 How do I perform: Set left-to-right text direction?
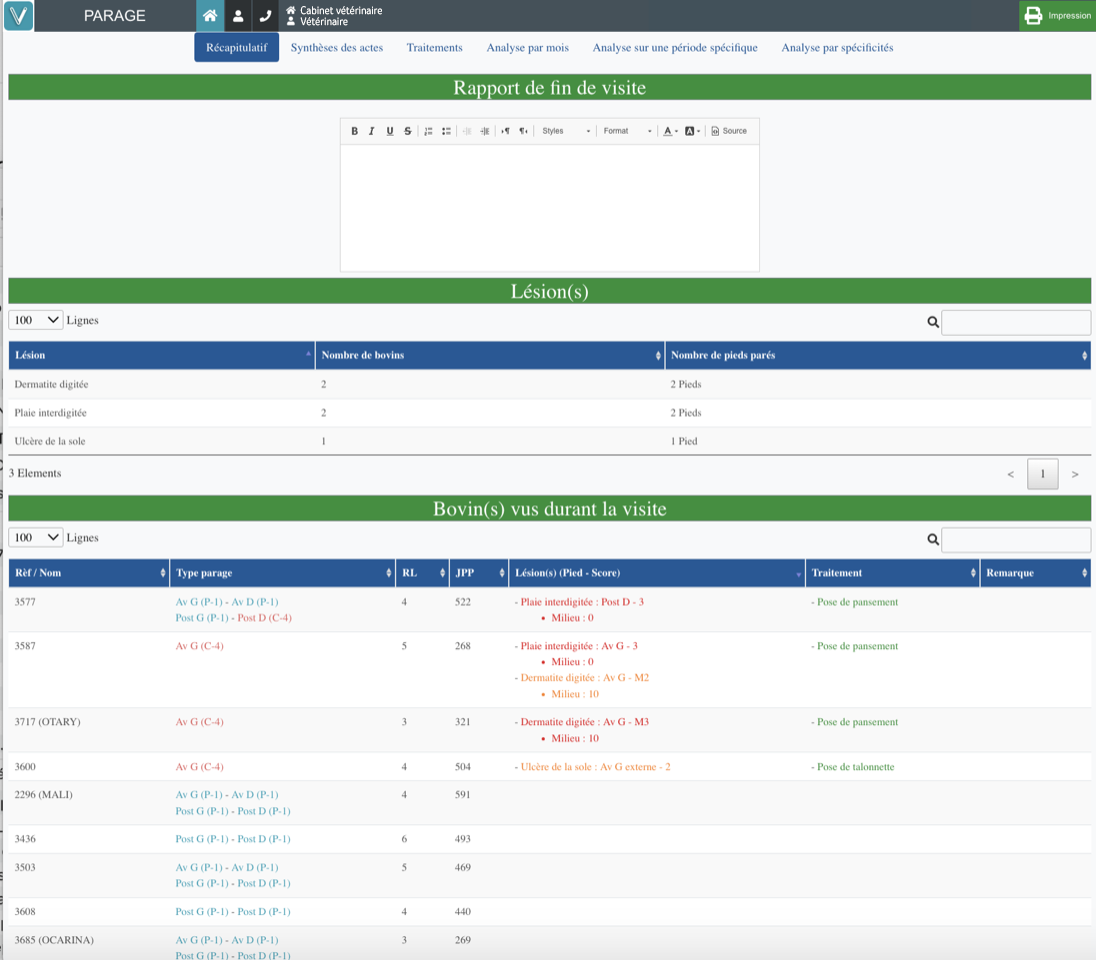505,131
